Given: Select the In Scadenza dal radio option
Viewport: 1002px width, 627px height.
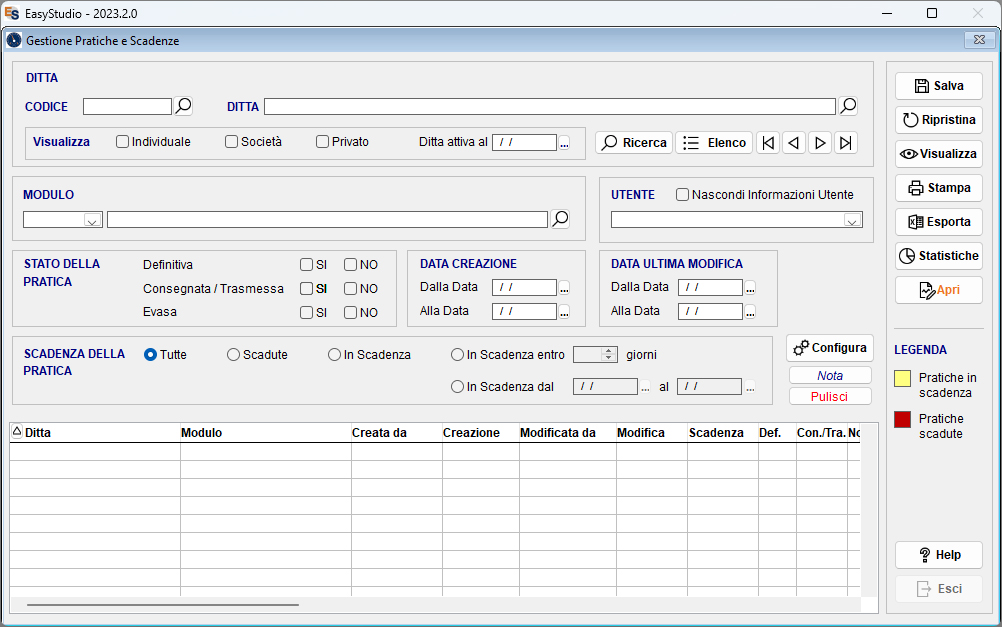Looking at the screenshot, I should pyautogui.click(x=458, y=387).
